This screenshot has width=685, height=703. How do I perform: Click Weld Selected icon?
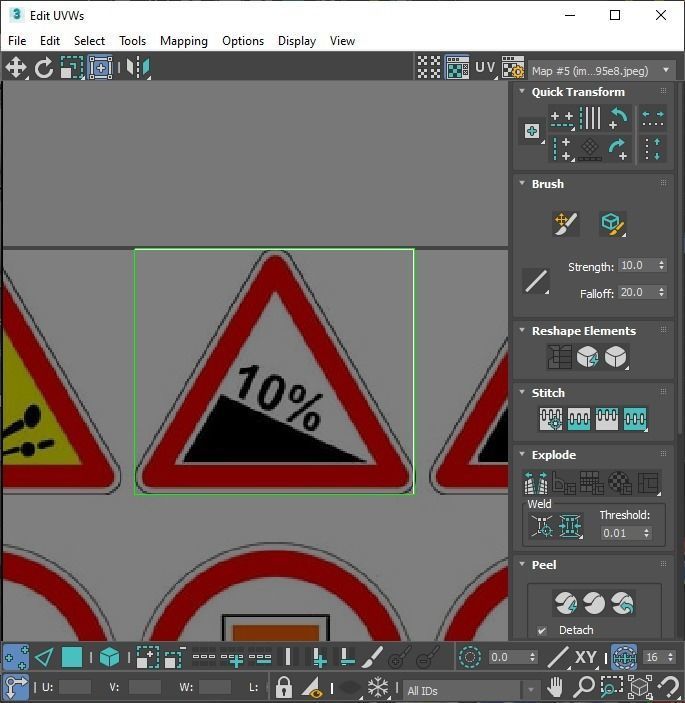570,525
